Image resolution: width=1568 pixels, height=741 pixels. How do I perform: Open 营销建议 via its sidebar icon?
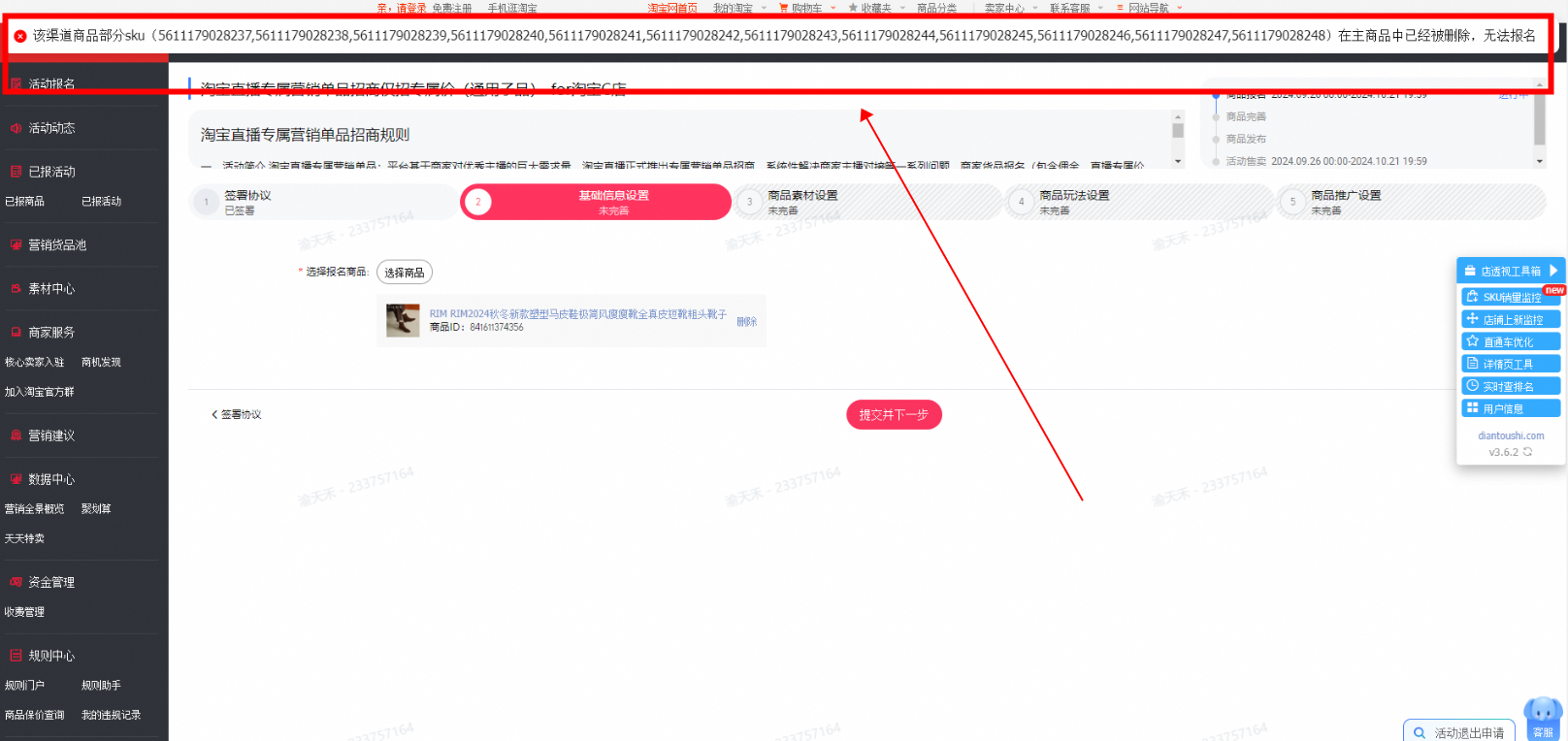(x=16, y=435)
